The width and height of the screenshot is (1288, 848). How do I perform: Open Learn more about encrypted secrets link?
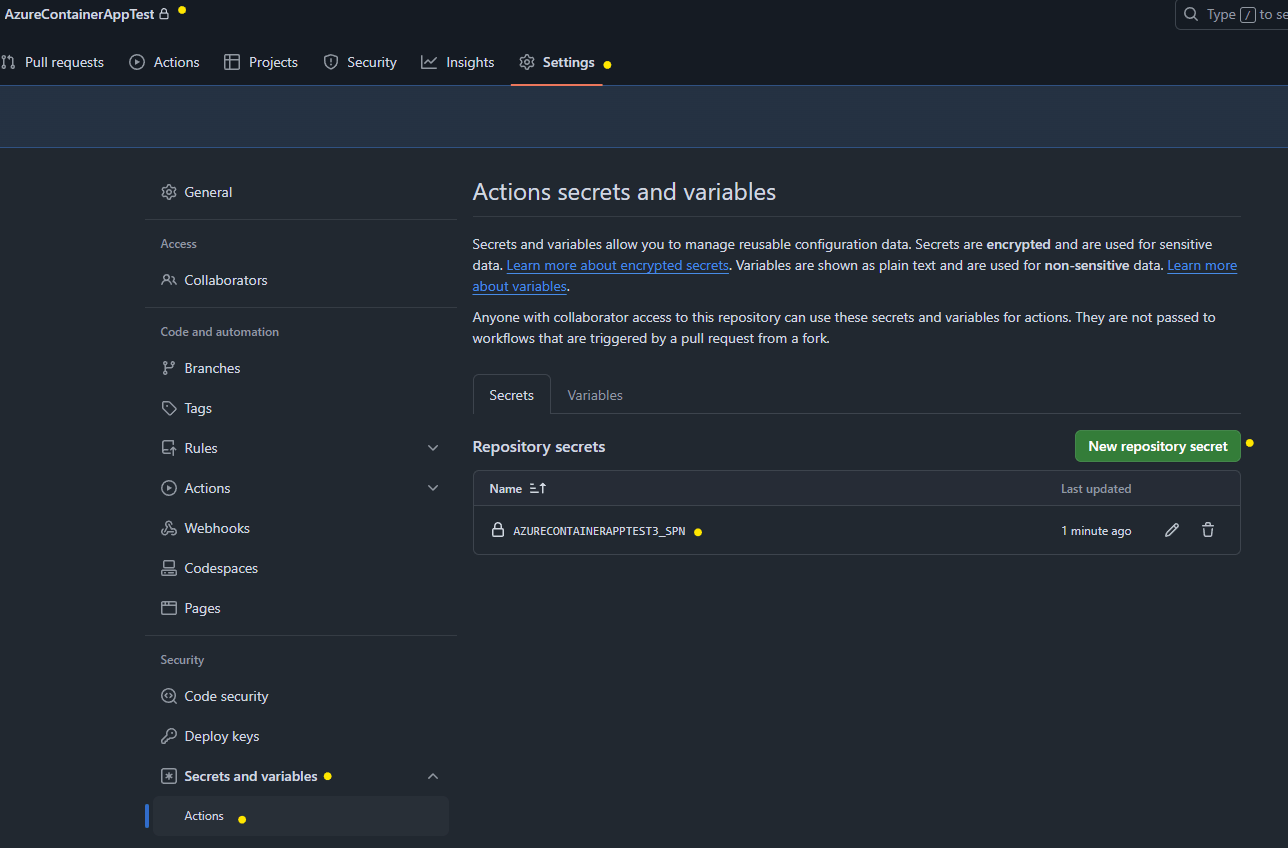[618, 265]
